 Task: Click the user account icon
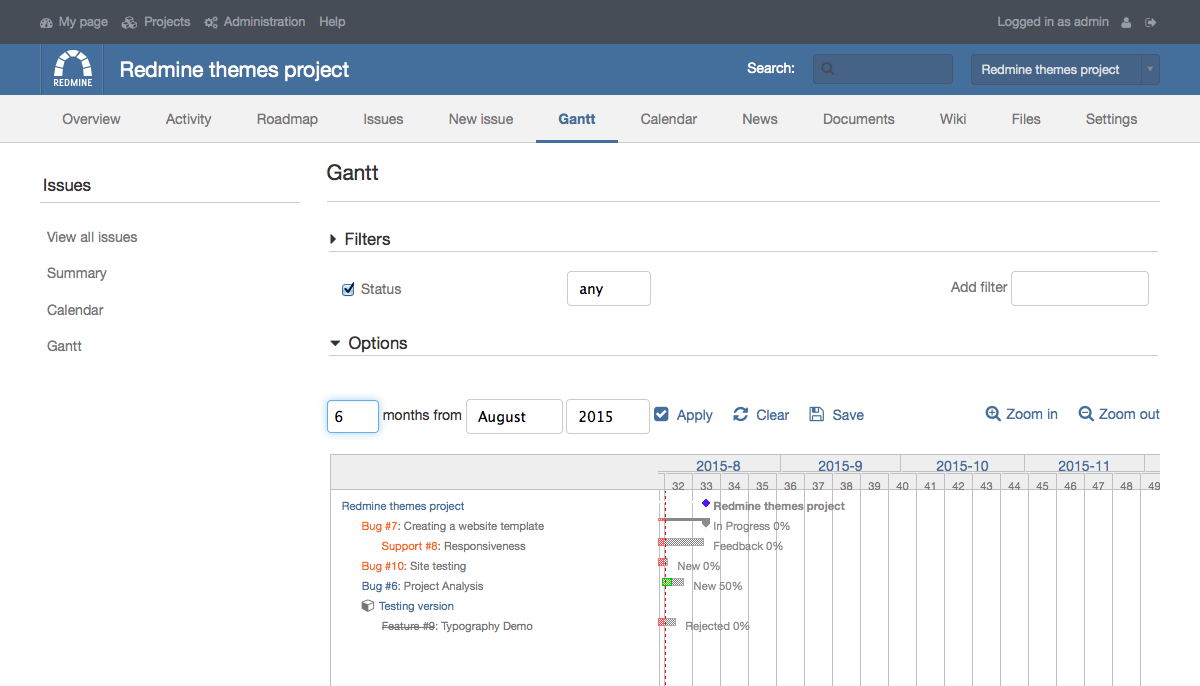[x=1126, y=22]
